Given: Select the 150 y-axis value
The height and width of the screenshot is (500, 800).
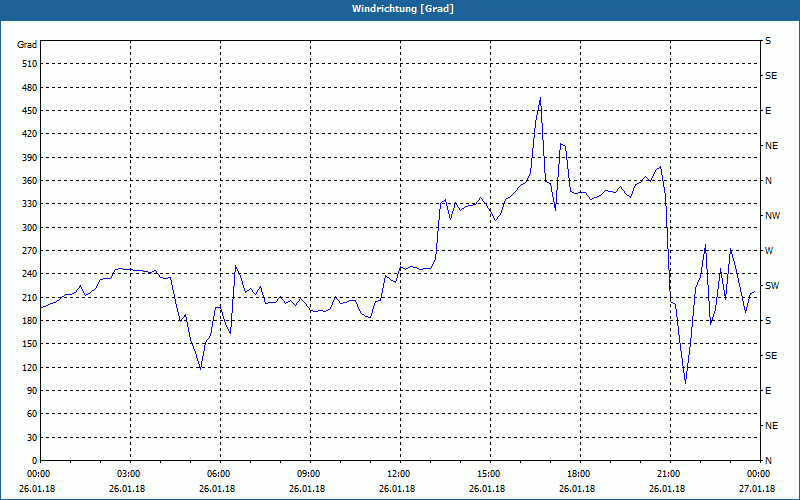Looking at the screenshot, I should (x=30, y=344).
